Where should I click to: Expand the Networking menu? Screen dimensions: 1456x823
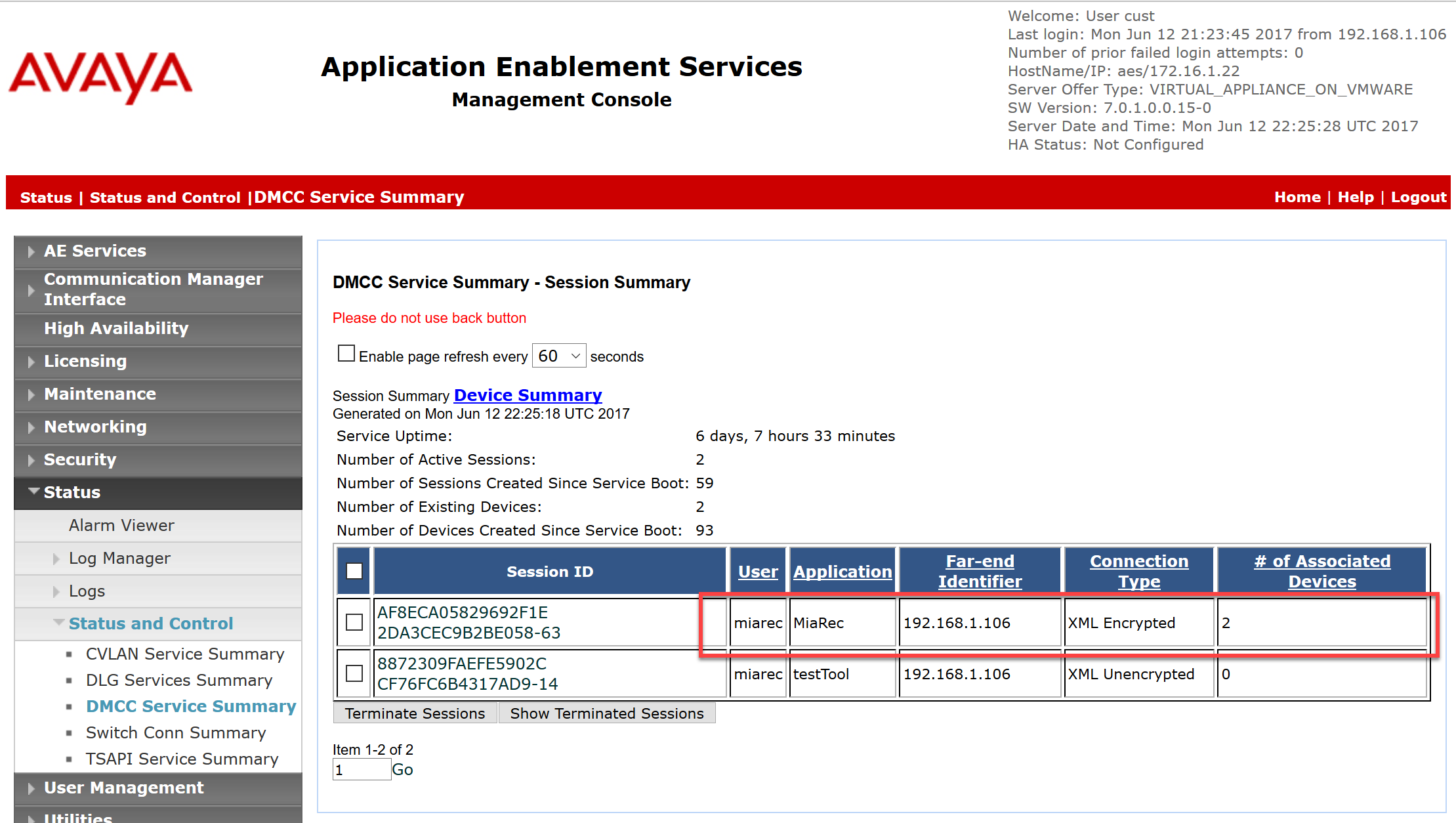pos(158,427)
